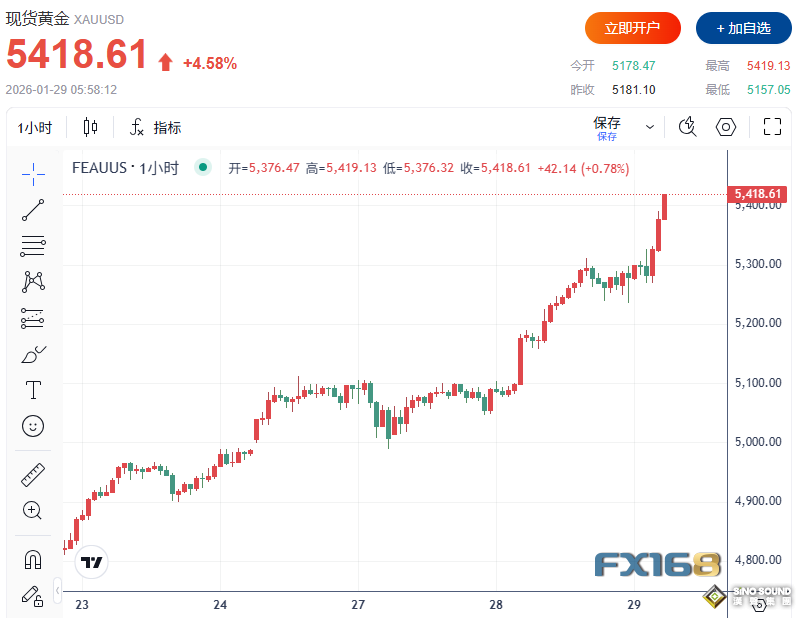
Task: Select the ruler measure tool
Action: (x=33, y=474)
